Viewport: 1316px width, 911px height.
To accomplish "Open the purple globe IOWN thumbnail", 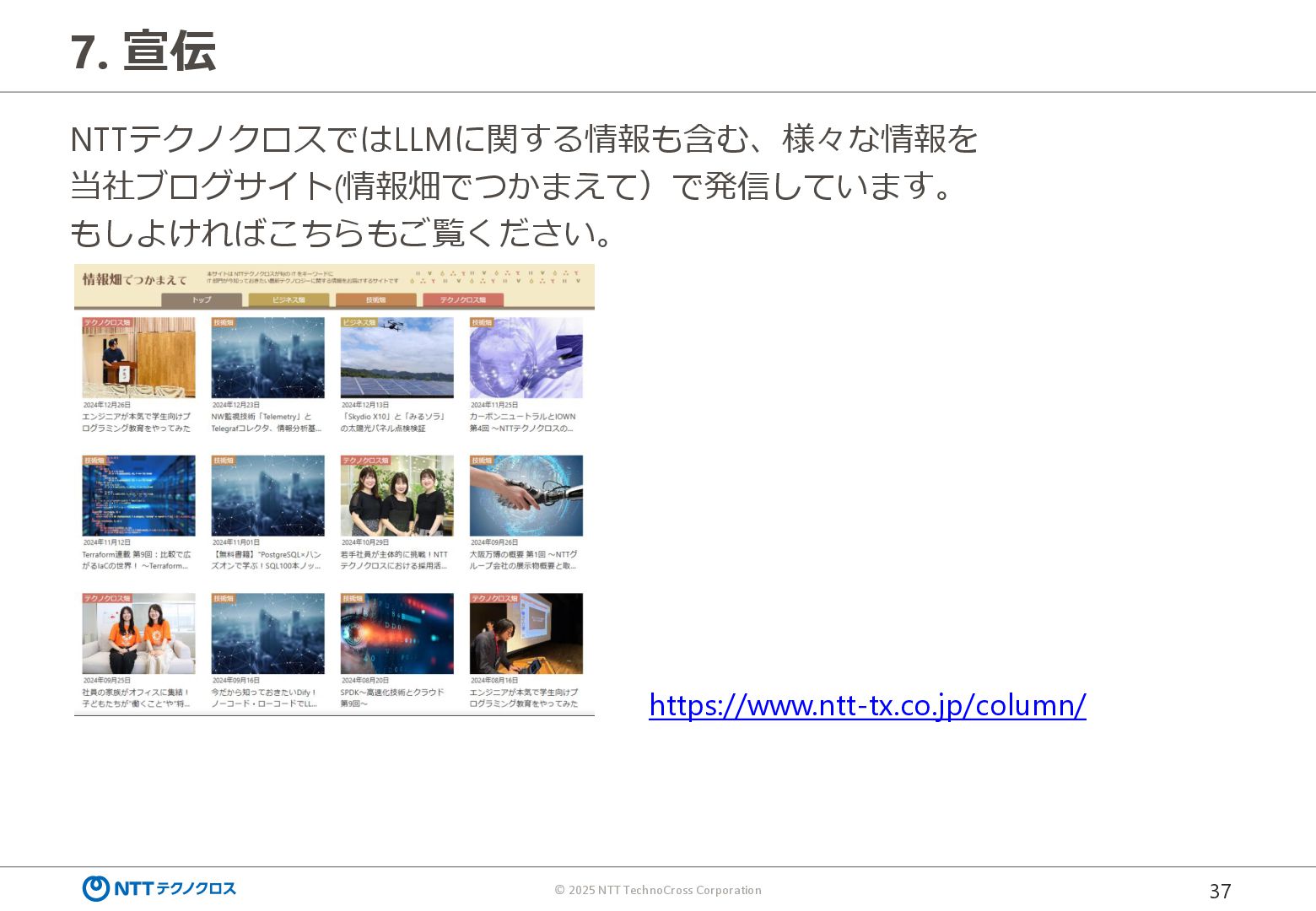I will coord(526,358).
